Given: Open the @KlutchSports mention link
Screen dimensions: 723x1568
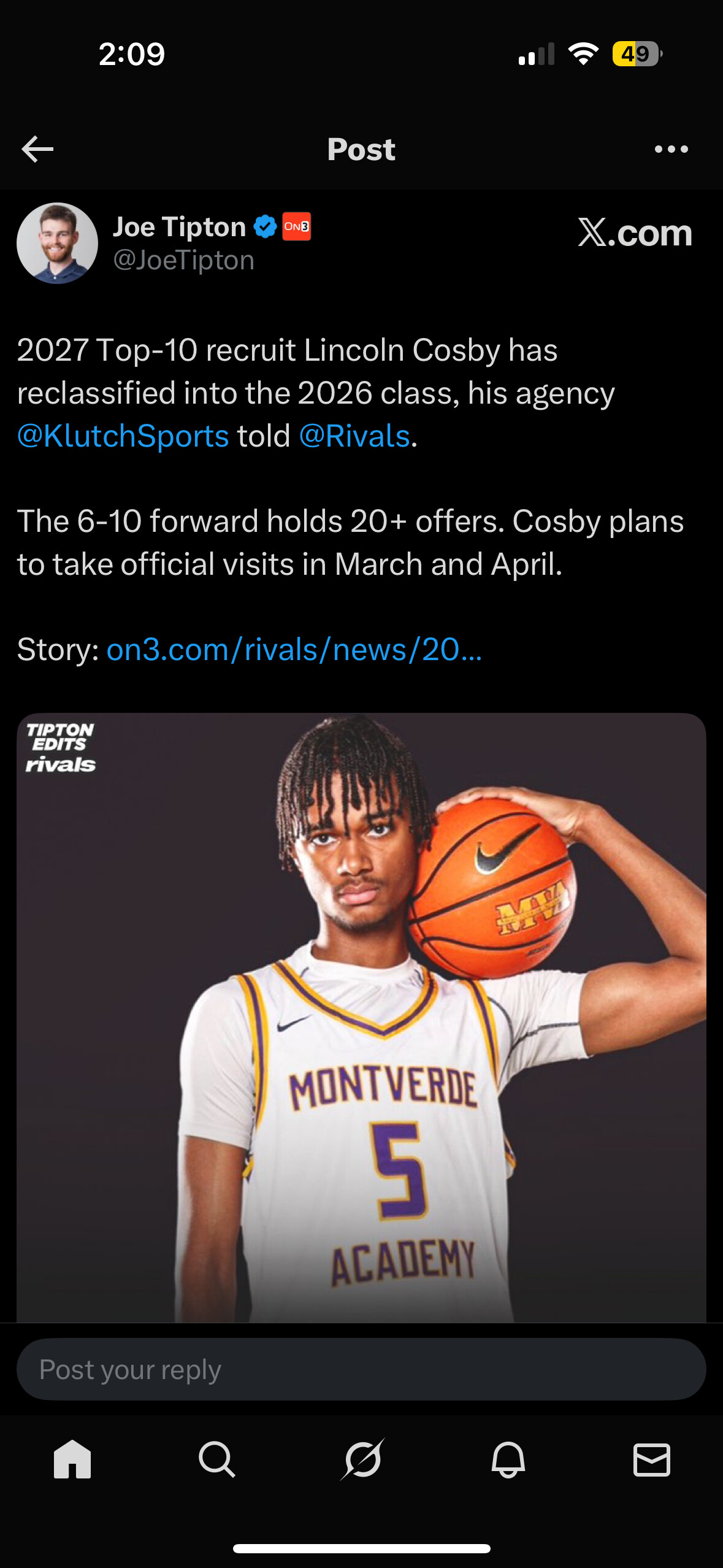Looking at the screenshot, I should click(x=123, y=436).
